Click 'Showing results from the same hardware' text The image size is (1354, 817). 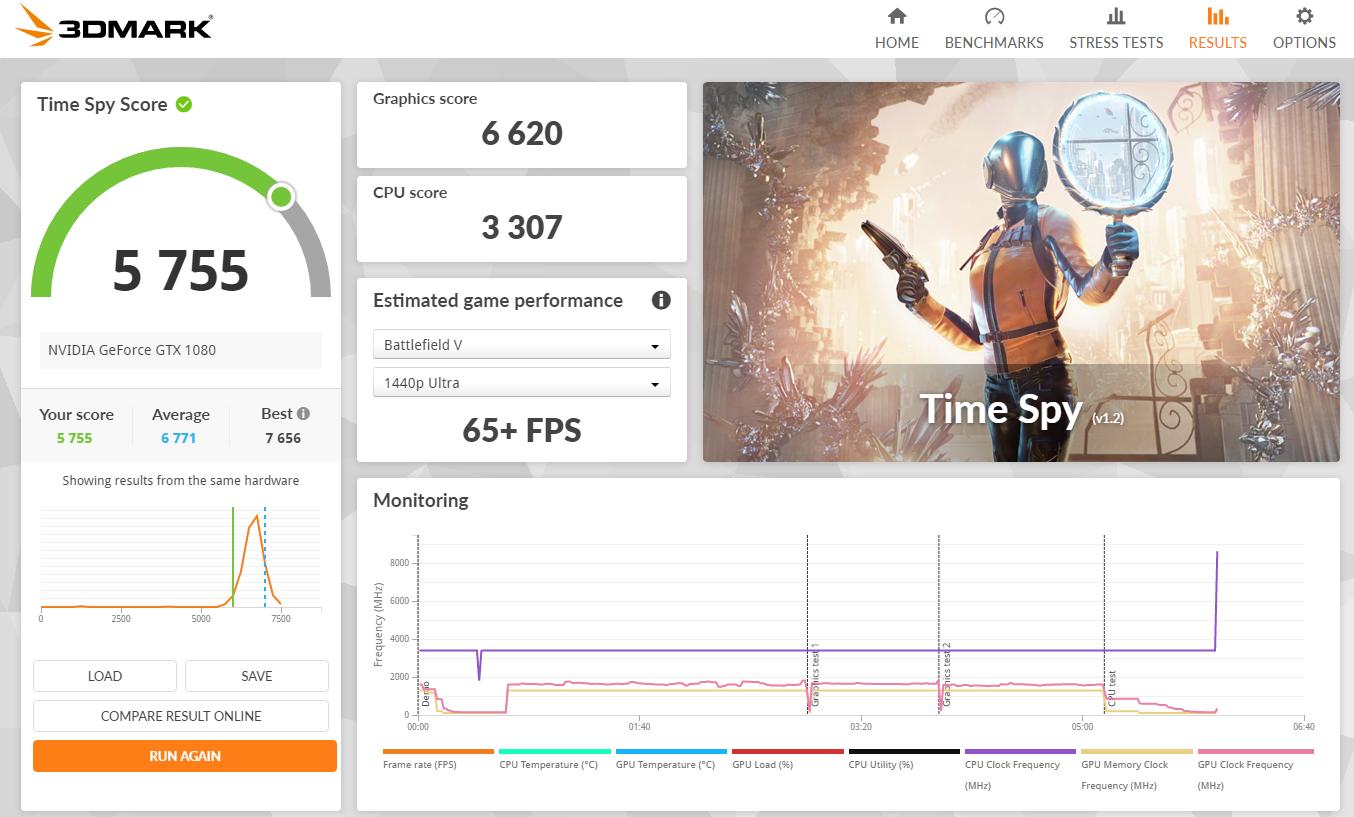coord(181,480)
